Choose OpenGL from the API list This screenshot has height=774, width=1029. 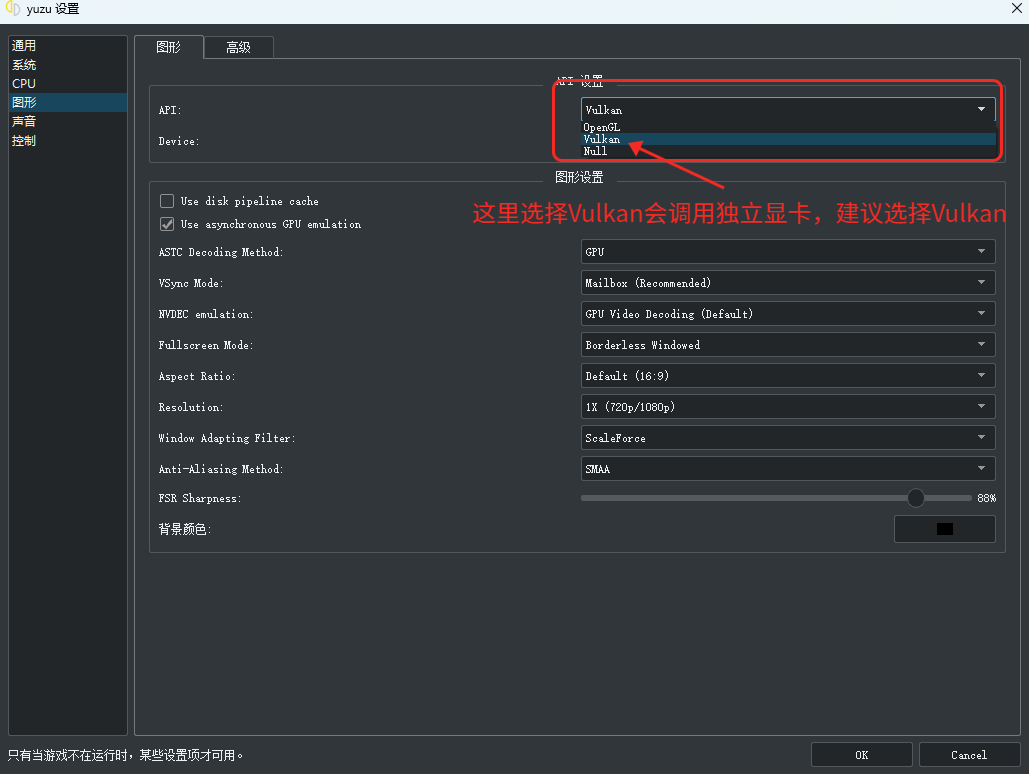click(x=602, y=127)
